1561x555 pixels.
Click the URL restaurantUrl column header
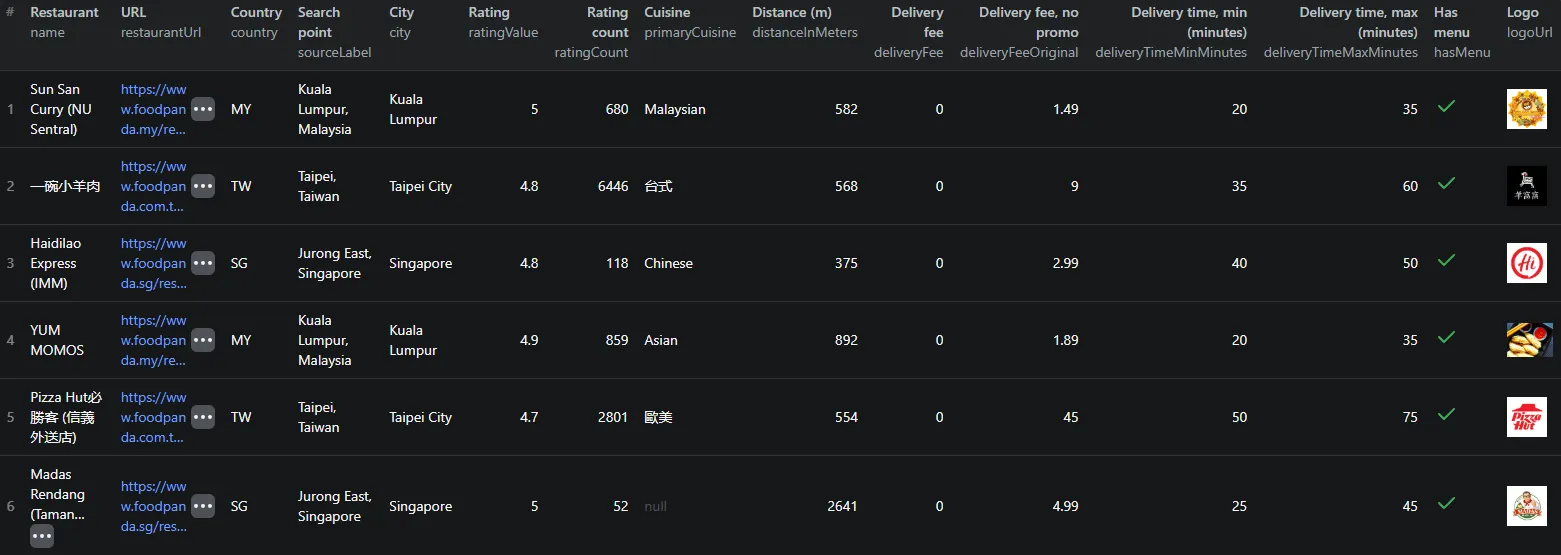pyautogui.click(x=161, y=22)
